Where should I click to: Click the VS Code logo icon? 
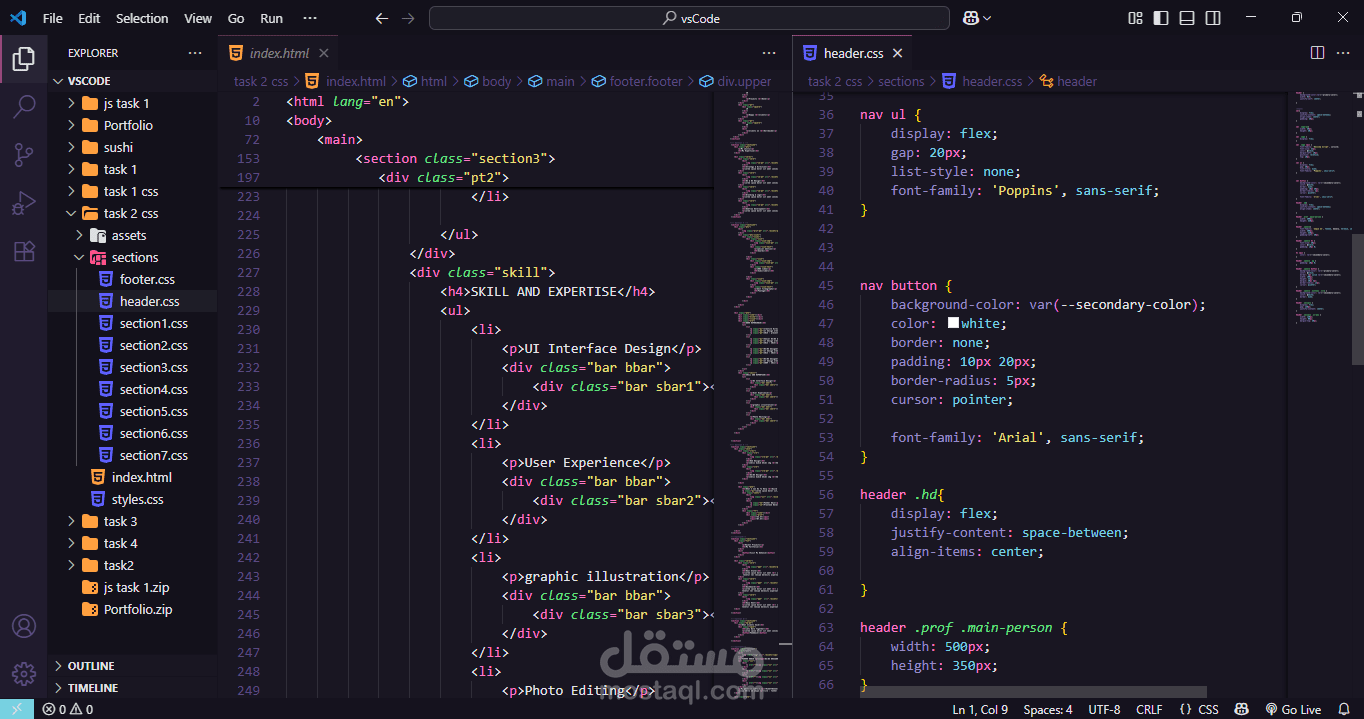tap(18, 18)
